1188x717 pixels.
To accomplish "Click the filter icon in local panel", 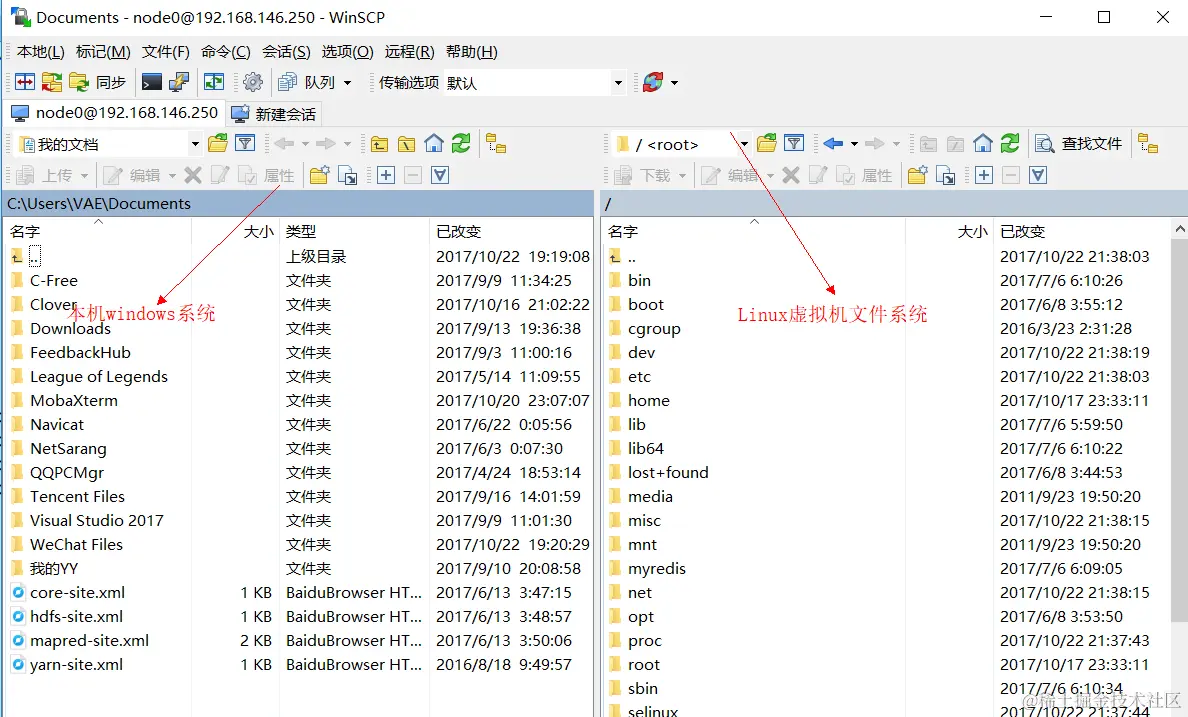I will pos(245,143).
